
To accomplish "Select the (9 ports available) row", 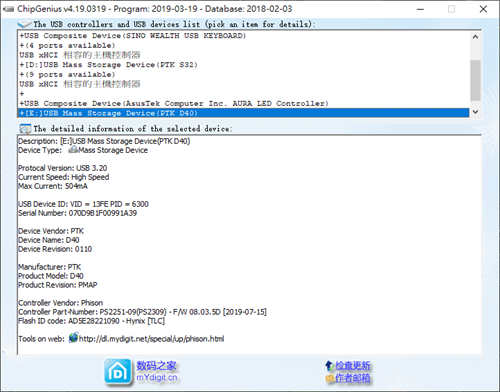I will coord(243,74).
